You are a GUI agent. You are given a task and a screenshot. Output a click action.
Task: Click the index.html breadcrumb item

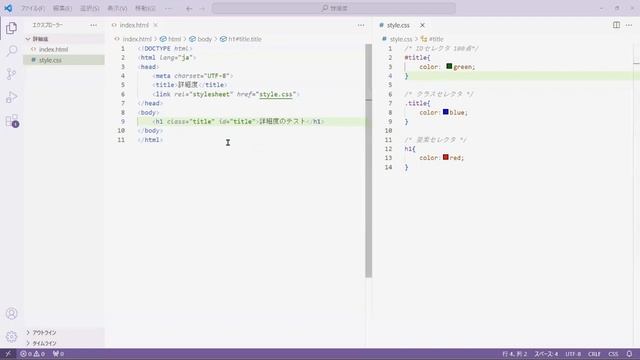(137, 39)
